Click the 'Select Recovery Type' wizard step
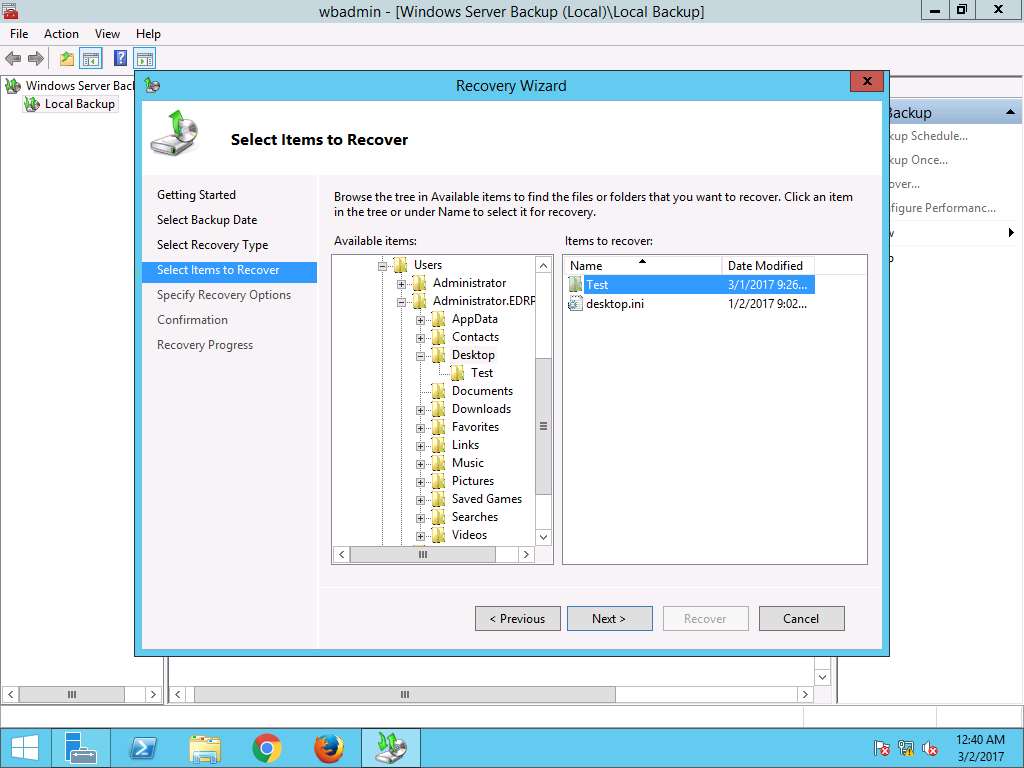This screenshot has width=1024, height=768. (x=212, y=245)
